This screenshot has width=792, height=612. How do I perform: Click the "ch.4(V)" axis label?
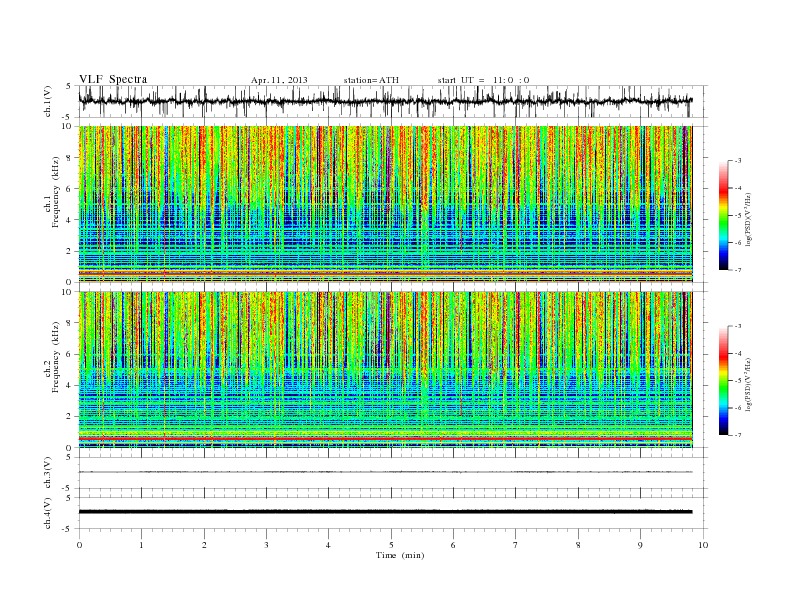48,513
